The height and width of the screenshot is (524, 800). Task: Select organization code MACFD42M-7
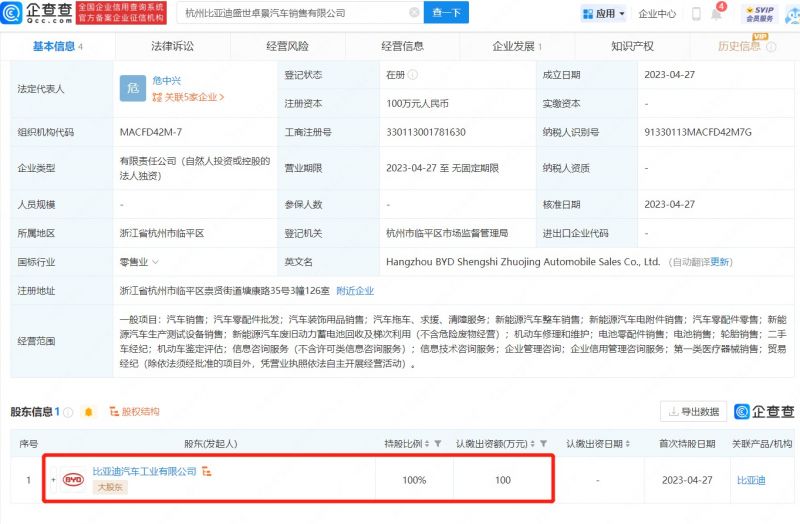[151, 132]
